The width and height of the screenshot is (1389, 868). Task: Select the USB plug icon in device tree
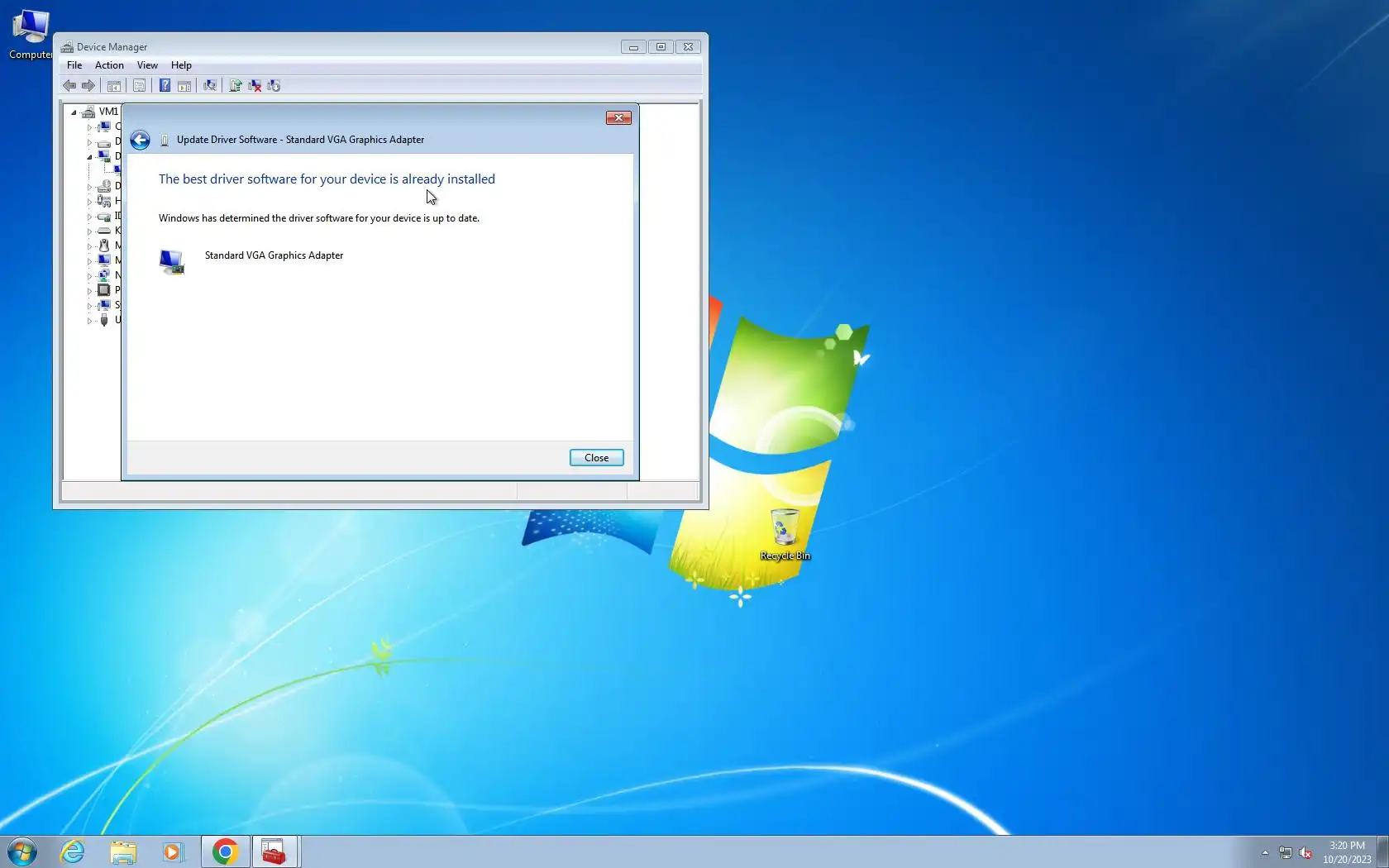pos(104,320)
